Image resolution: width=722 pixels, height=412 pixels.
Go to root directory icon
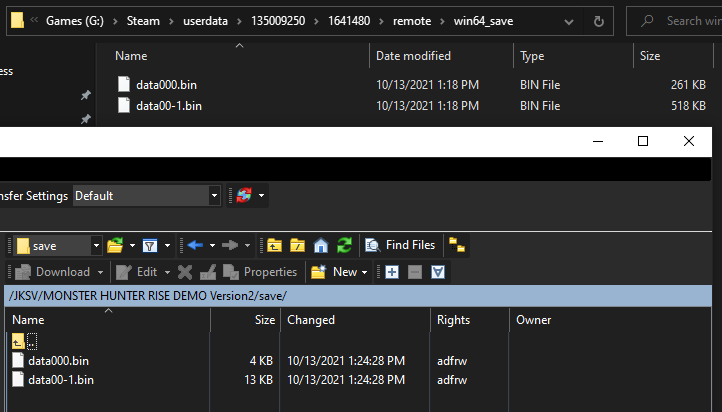[x=297, y=245]
